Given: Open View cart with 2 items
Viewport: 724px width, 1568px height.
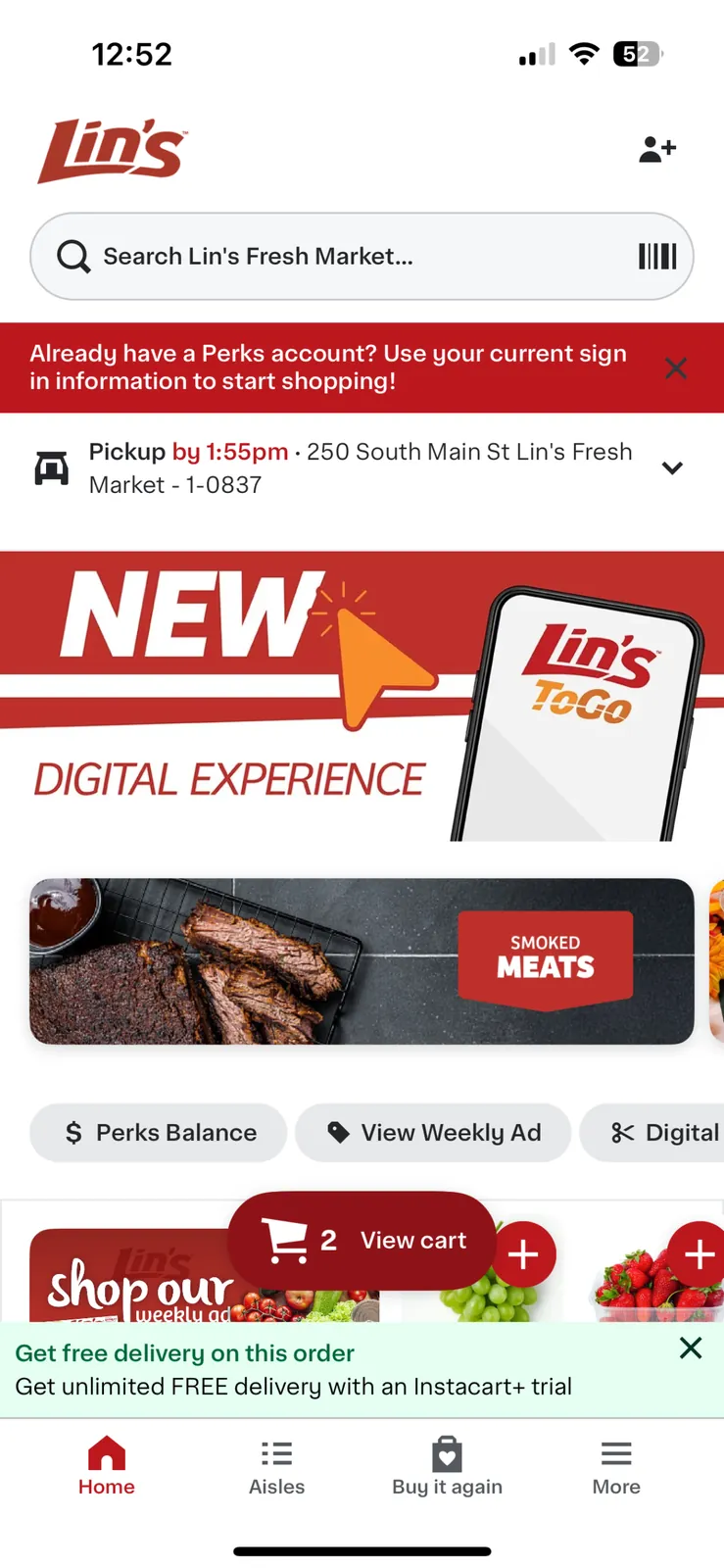Looking at the screenshot, I should click(362, 1241).
